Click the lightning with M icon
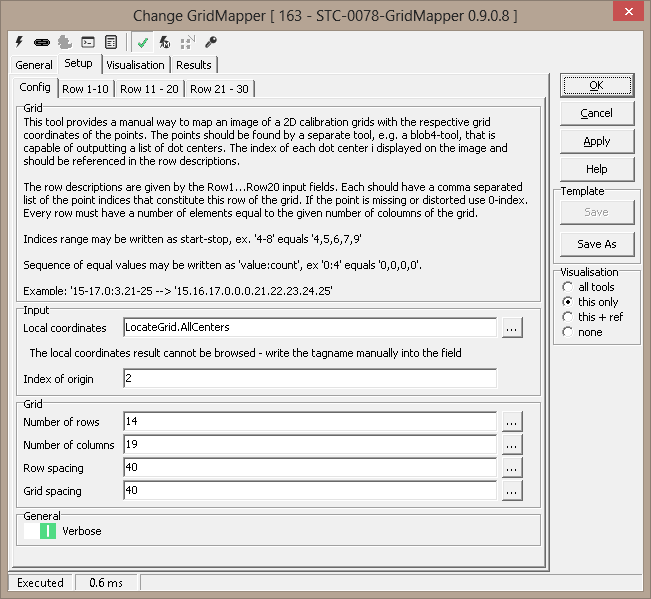 pos(165,42)
